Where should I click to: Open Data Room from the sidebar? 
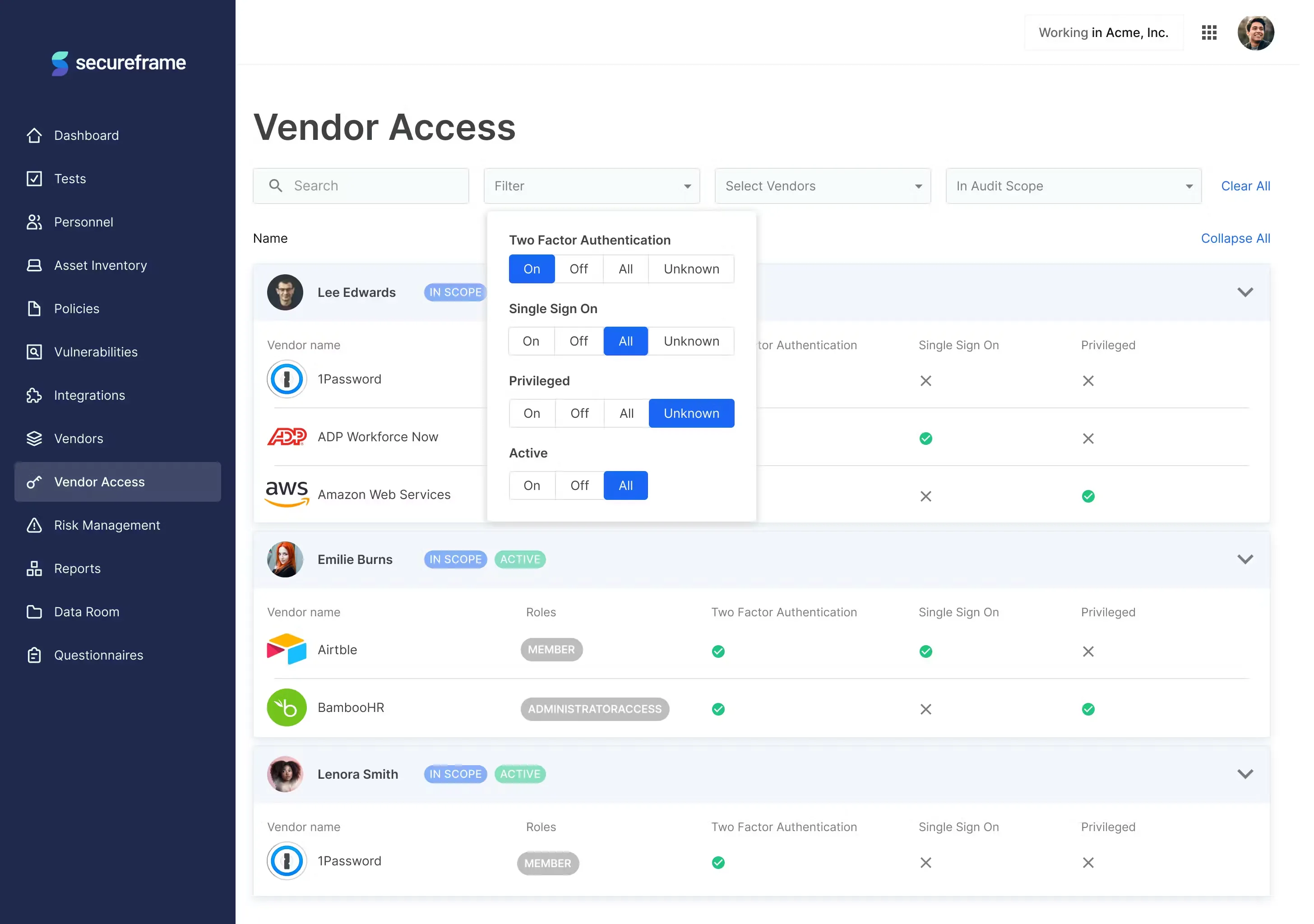87,612
